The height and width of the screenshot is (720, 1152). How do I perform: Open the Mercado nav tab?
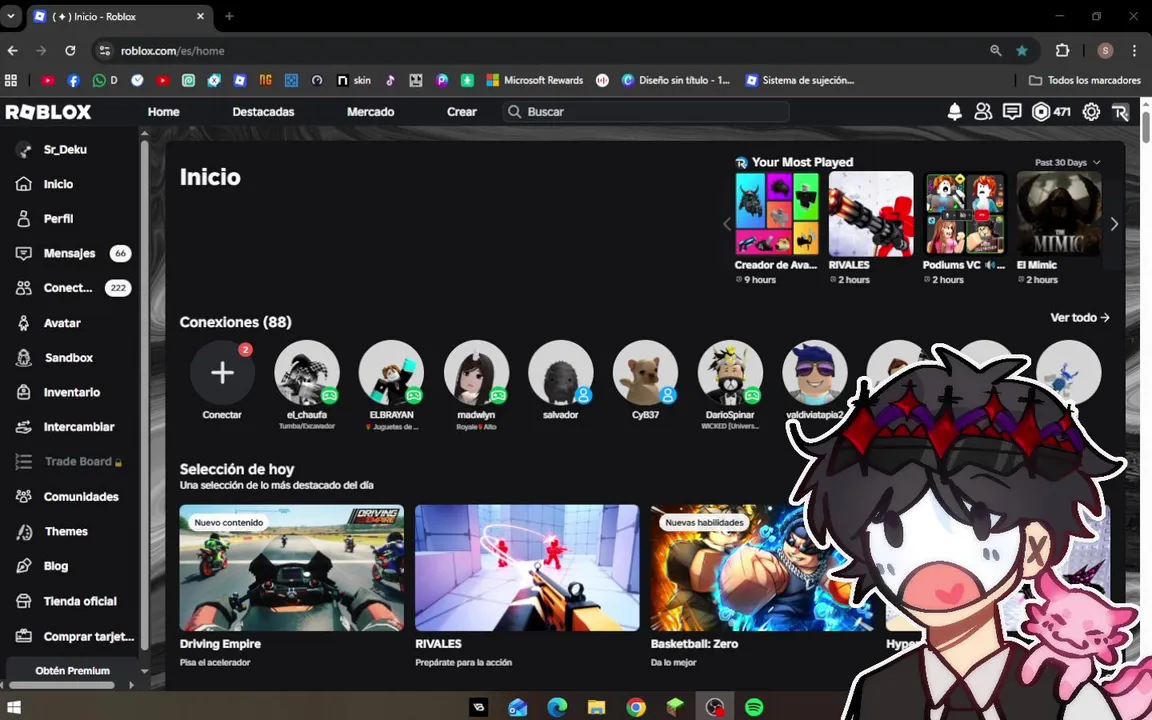[x=370, y=112]
